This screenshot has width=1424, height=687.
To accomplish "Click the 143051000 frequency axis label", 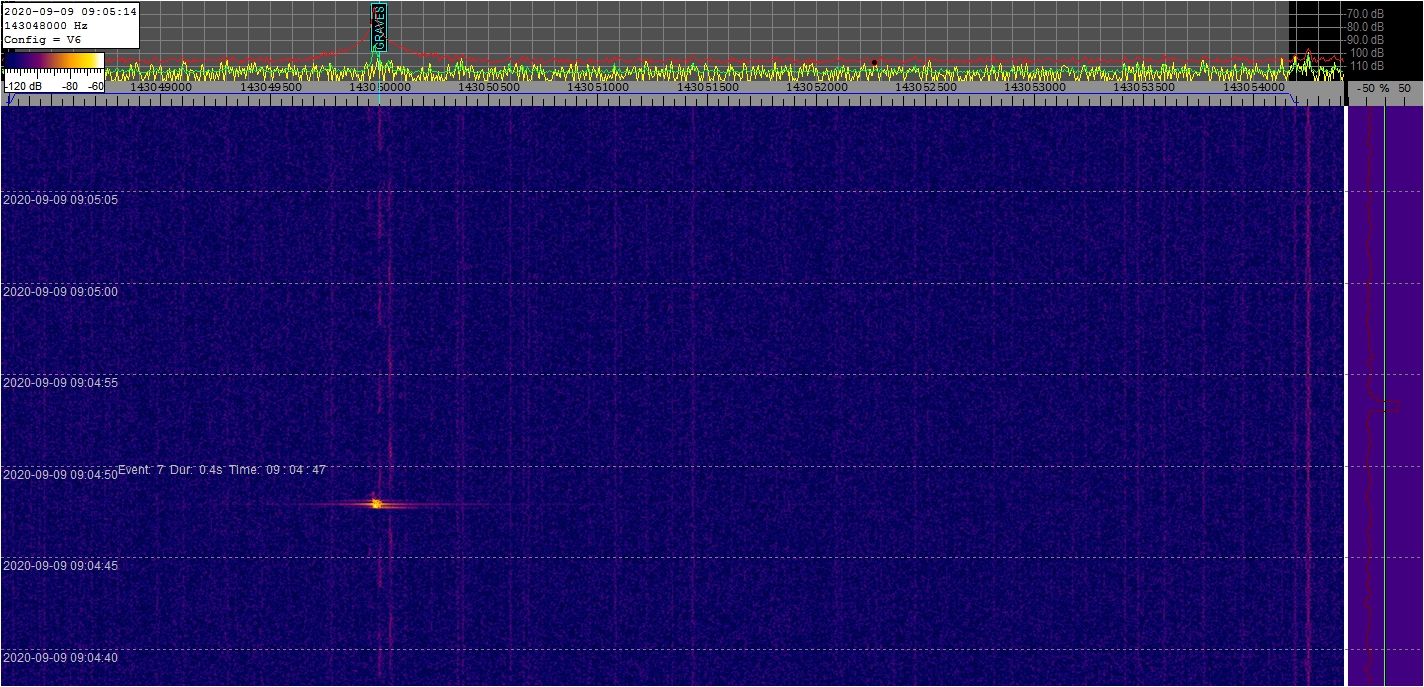I will click(x=598, y=87).
